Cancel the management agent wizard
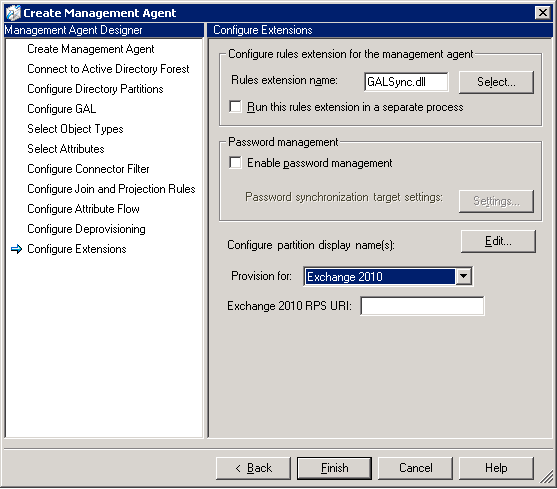This screenshot has width=557, height=489. 415,468
